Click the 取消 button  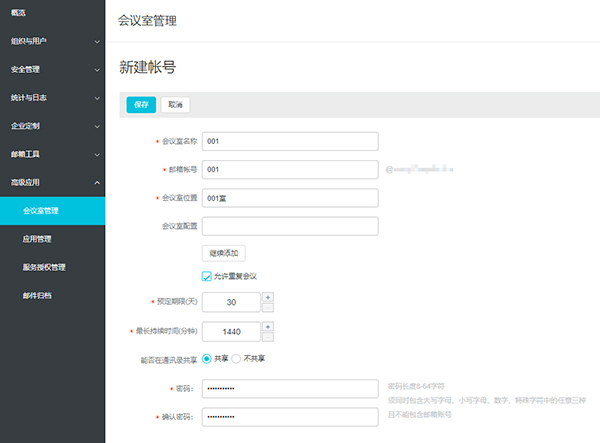(175, 104)
